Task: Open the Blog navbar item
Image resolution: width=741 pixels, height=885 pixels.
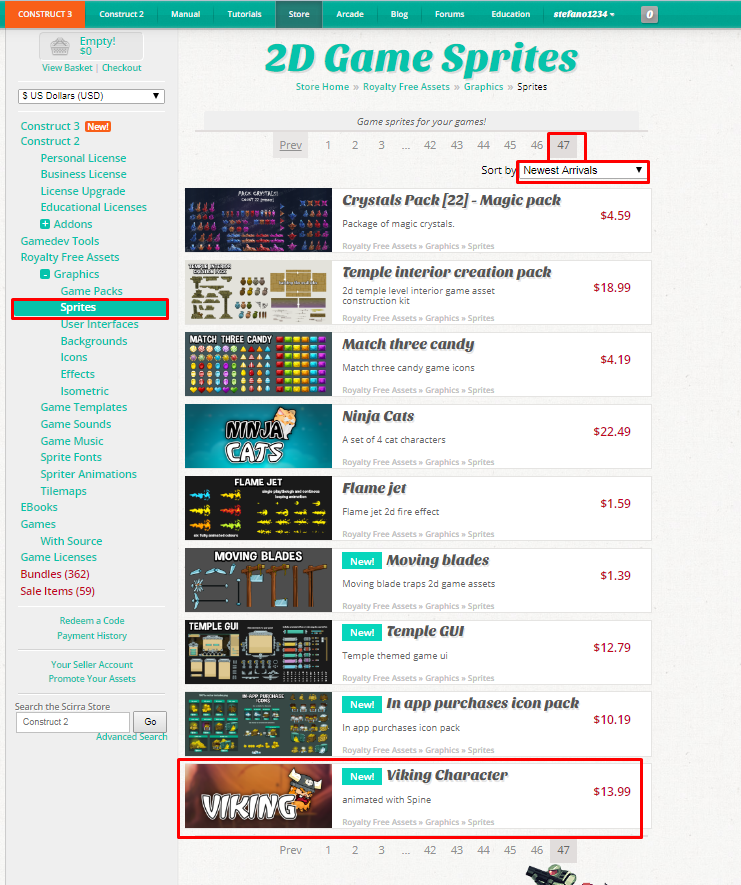Action: point(399,14)
